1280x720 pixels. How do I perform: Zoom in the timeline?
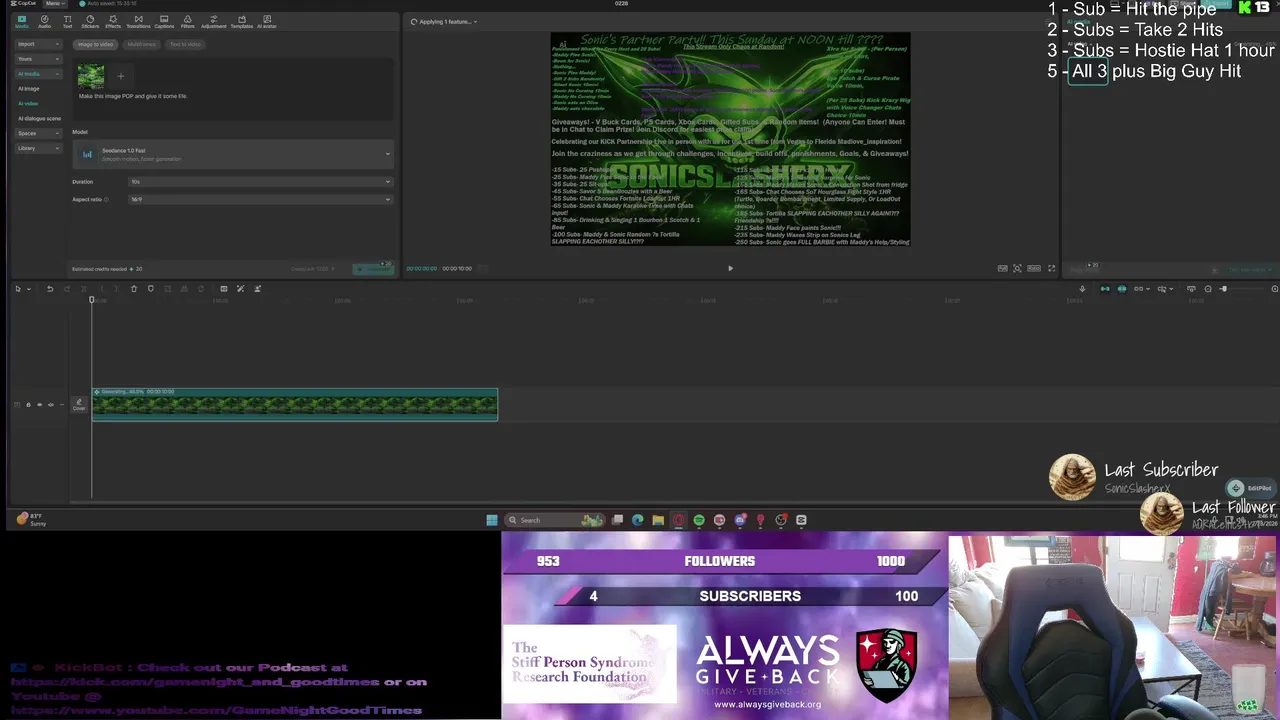tap(1274, 289)
